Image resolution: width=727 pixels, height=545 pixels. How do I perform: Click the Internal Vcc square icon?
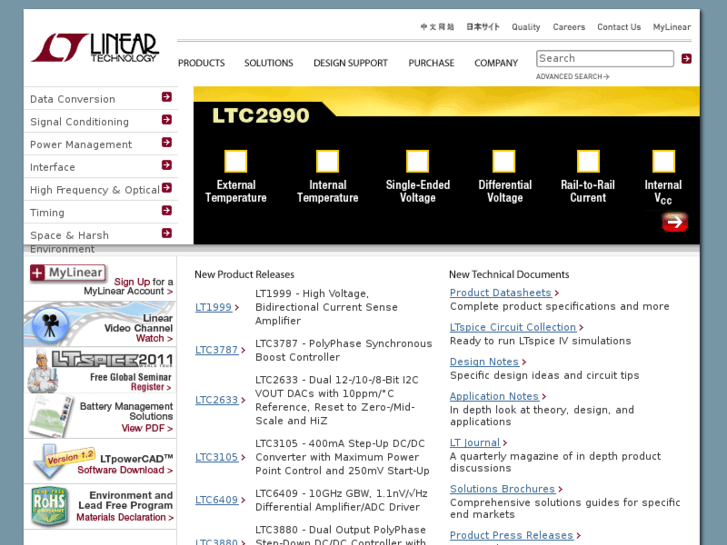tap(663, 161)
